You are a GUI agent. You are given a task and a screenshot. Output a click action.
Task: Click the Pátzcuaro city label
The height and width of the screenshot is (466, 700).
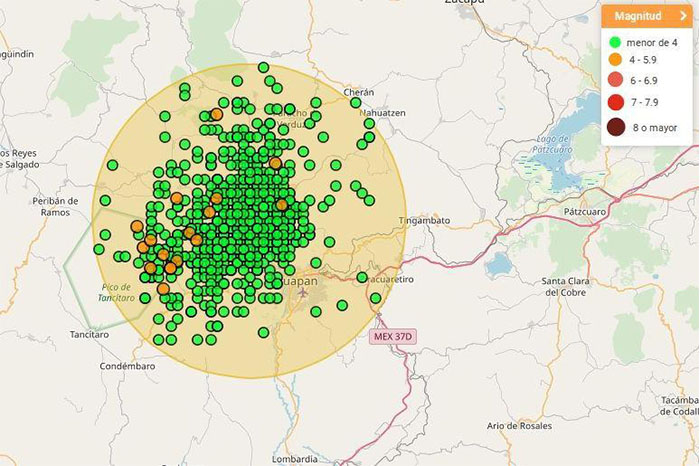[x=586, y=212]
